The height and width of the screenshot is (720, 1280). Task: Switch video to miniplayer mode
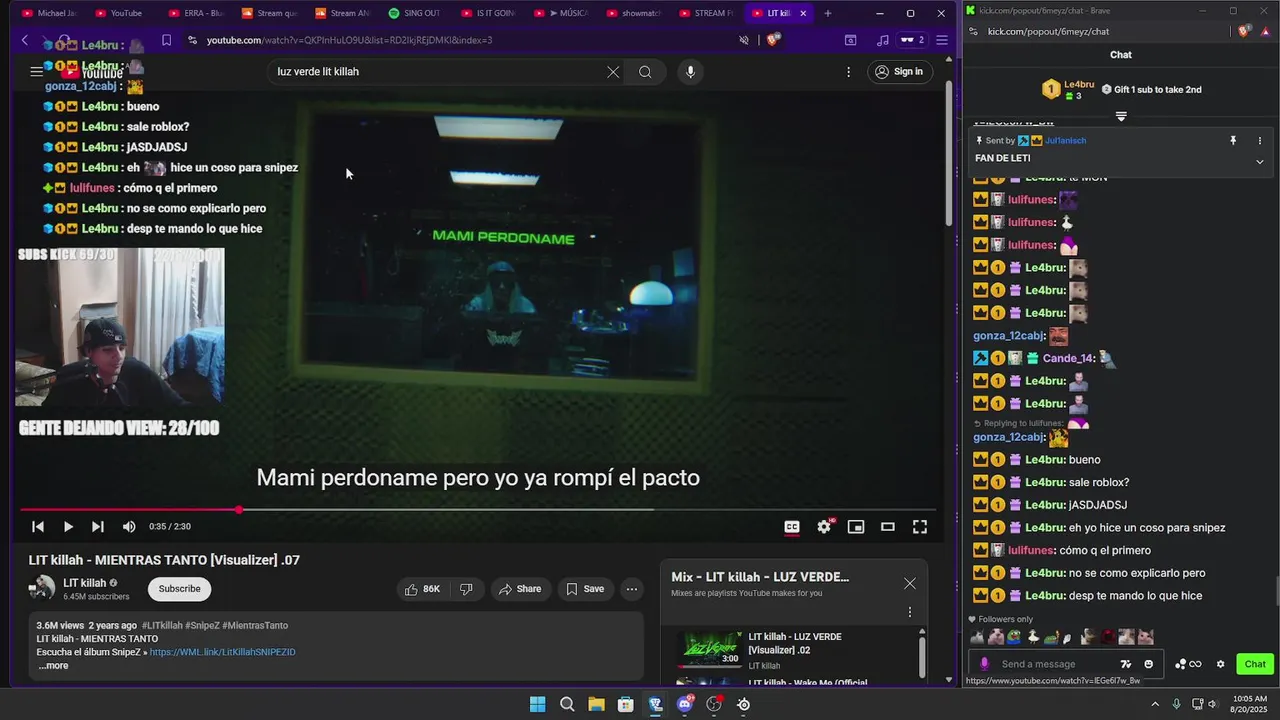coord(856,527)
